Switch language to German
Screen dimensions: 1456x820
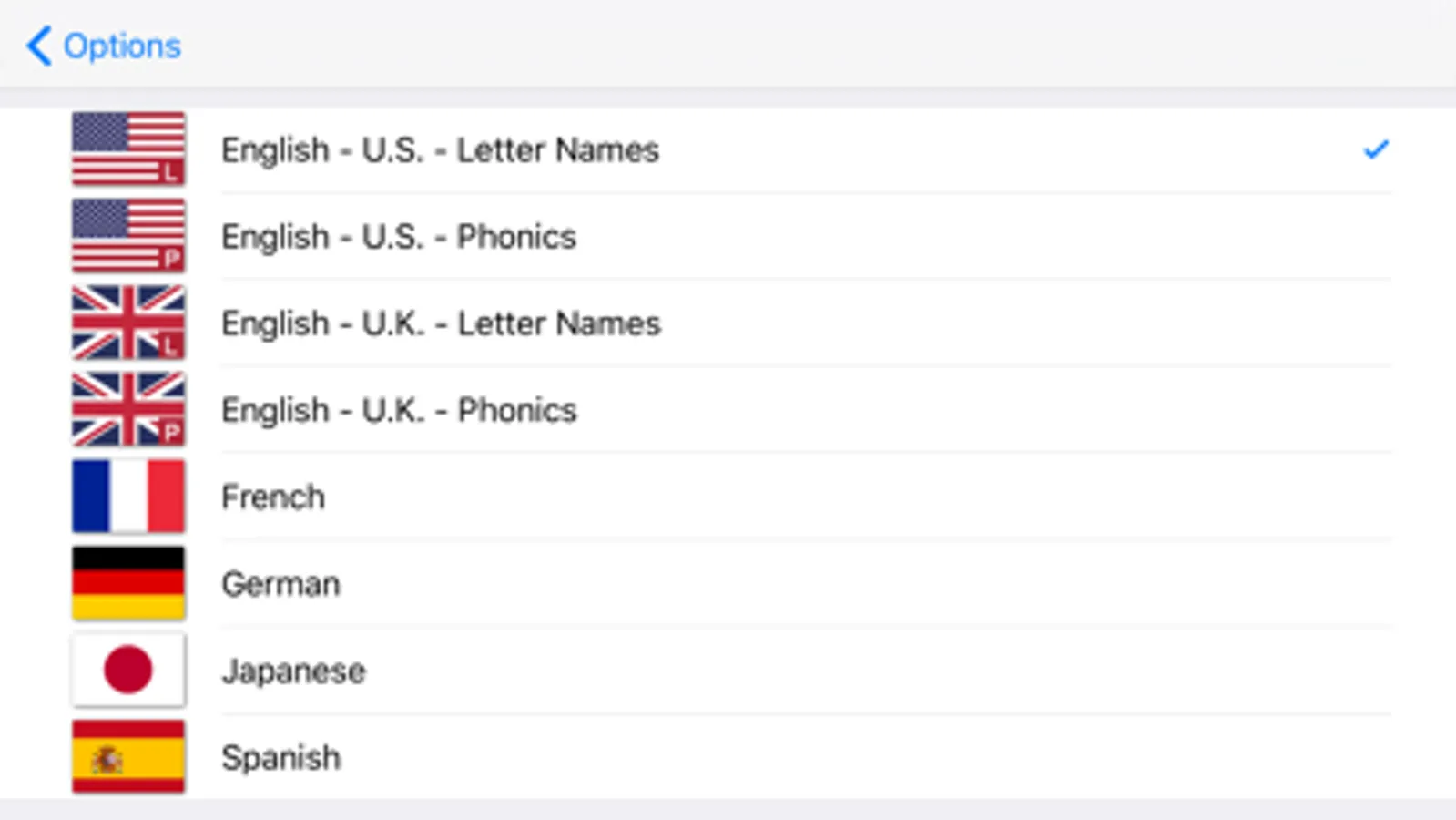[x=280, y=584]
